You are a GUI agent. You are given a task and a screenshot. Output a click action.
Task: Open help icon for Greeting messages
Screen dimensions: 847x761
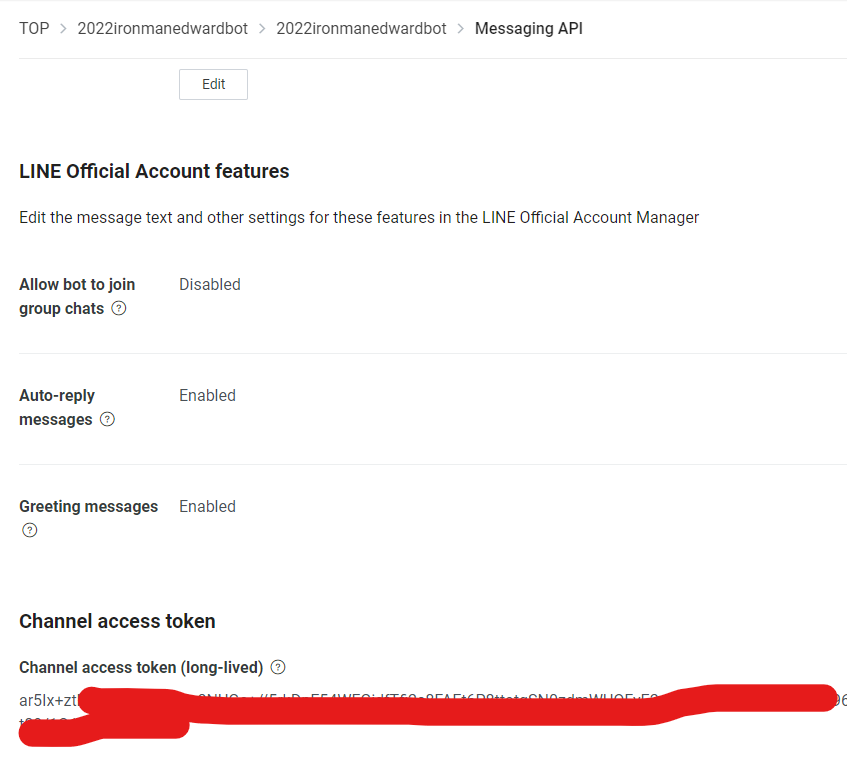point(30,530)
